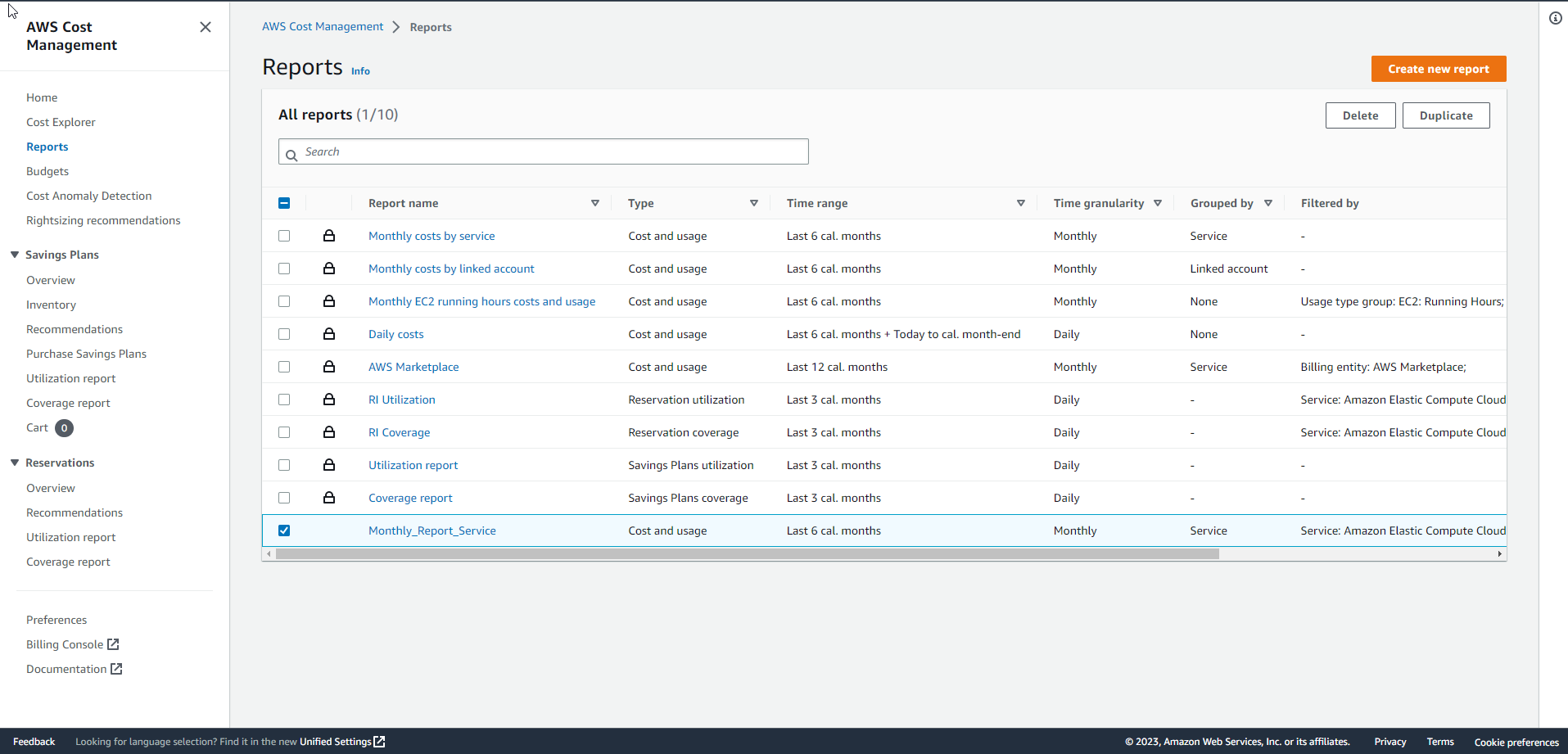This screenshot has height=754, width=1568.
Task: Open the Info link beside Reports heading
Action: pos(360,71)
